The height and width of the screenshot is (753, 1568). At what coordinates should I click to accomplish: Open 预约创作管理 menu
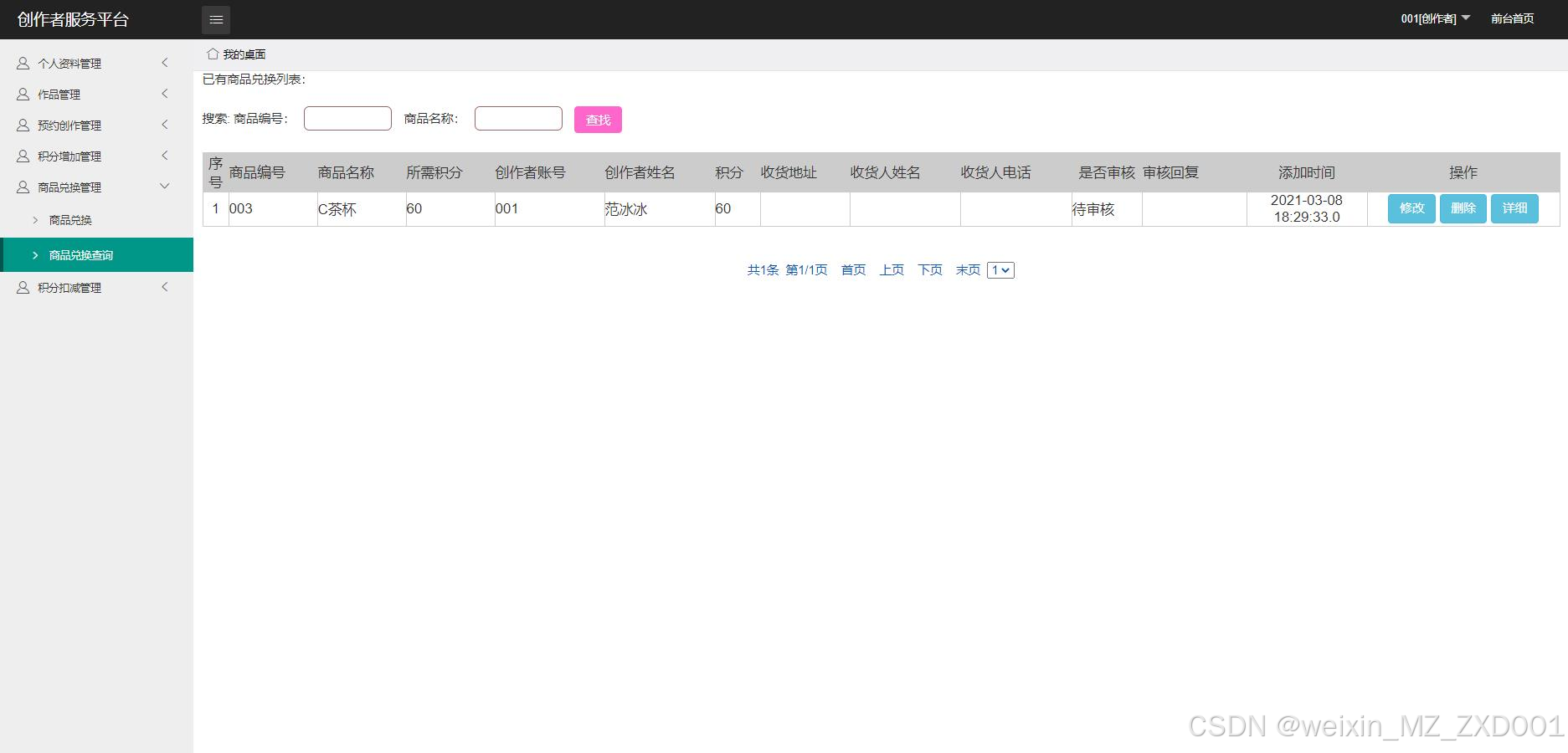coord(96,125)
